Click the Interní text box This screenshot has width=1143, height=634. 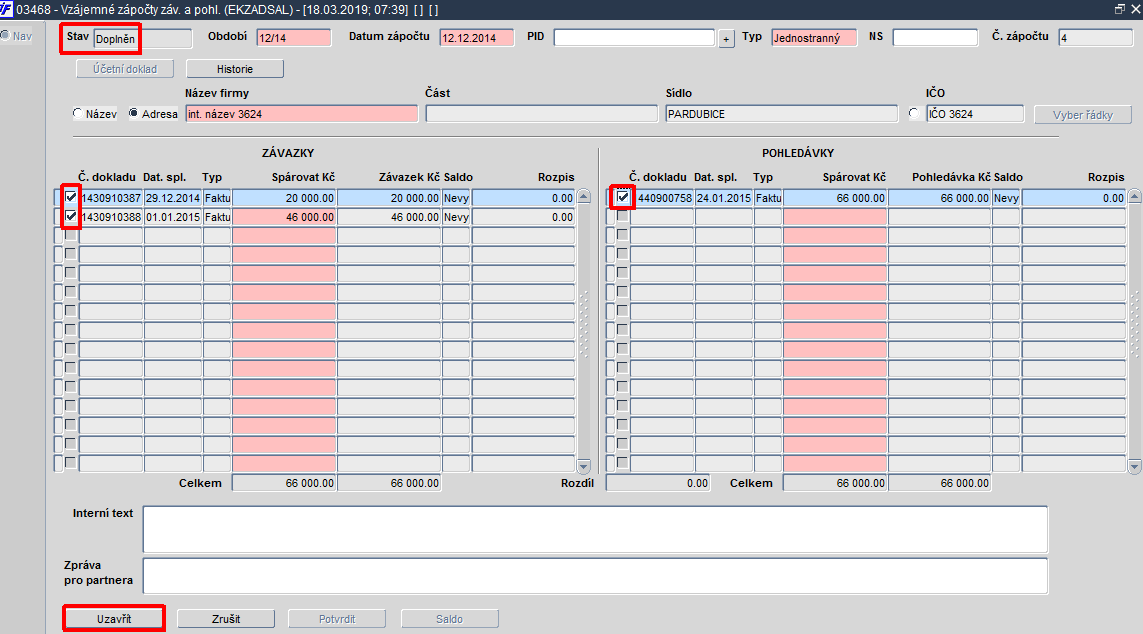[x=595, y=529]
